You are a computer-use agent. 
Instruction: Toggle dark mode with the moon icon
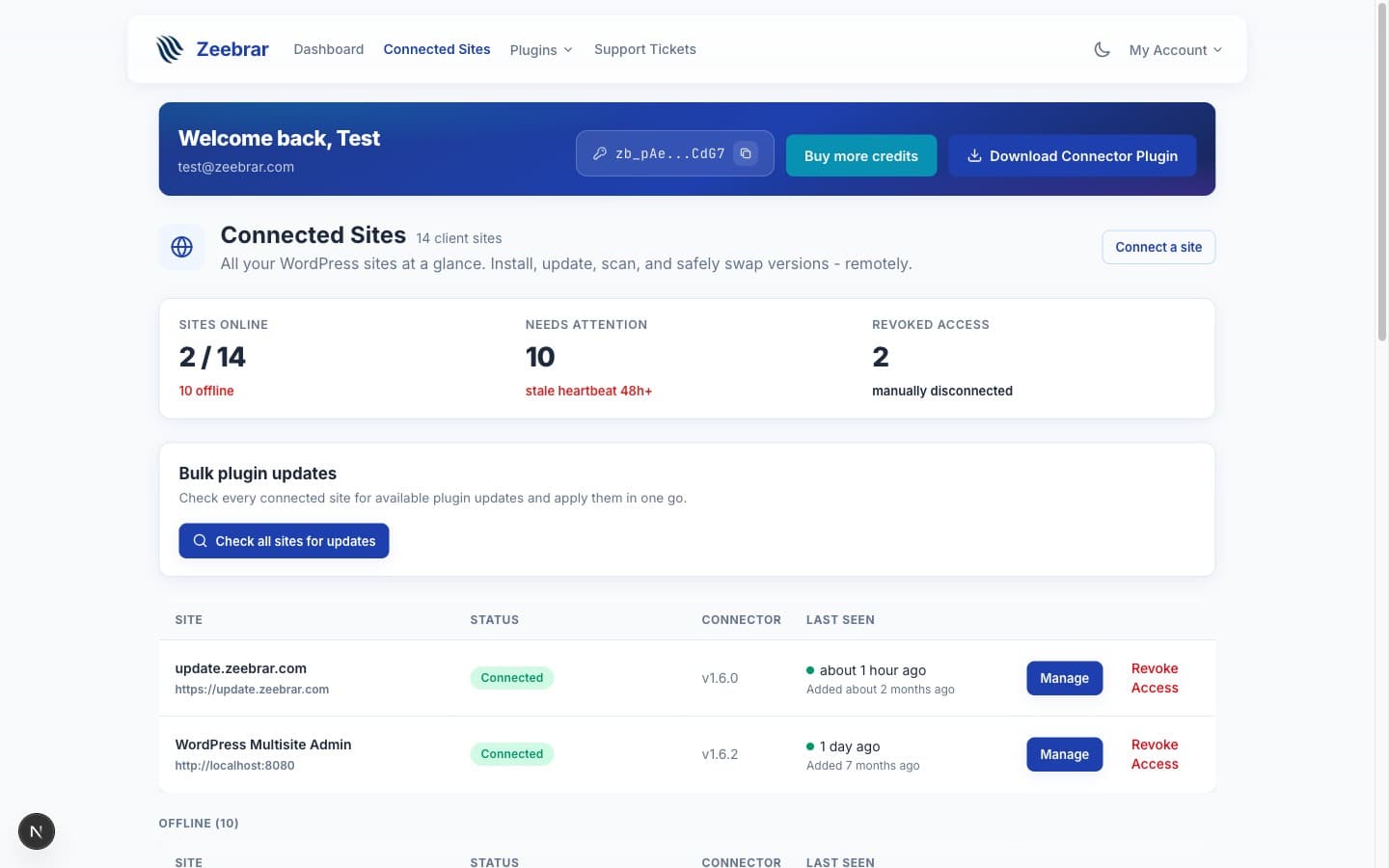point(1102,49)
